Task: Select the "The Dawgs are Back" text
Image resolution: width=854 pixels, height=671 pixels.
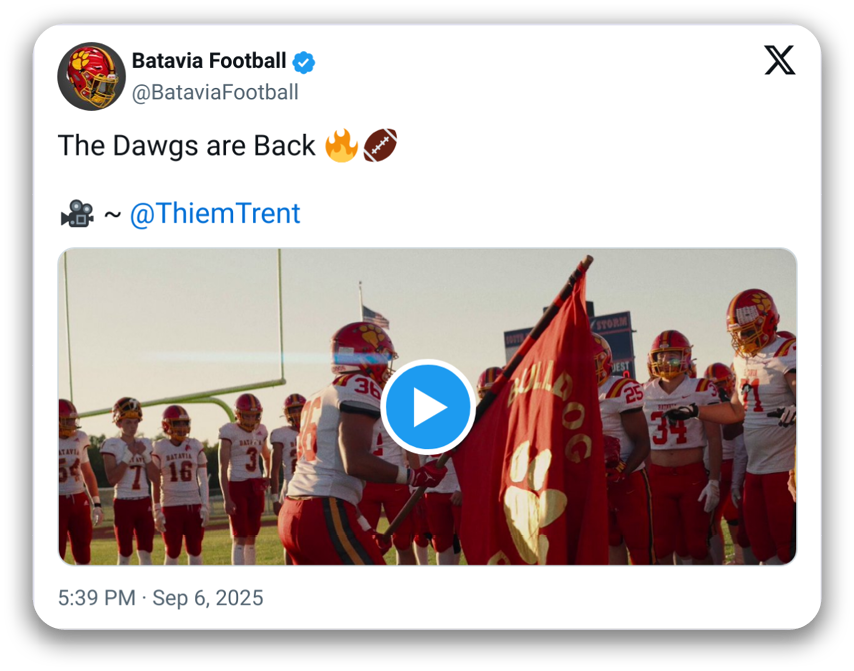Action: point(187,146)
